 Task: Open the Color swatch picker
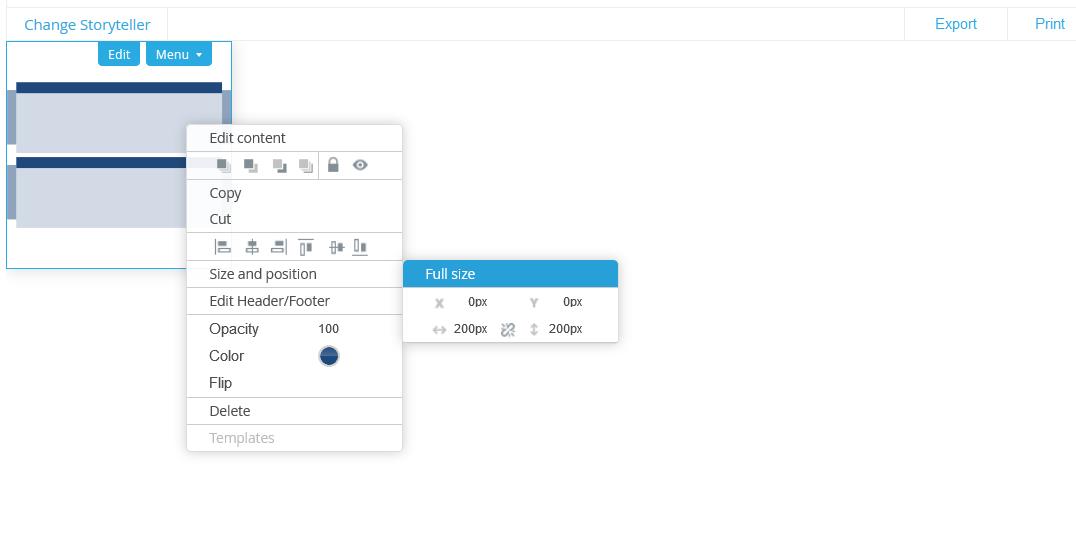(329, 356)
